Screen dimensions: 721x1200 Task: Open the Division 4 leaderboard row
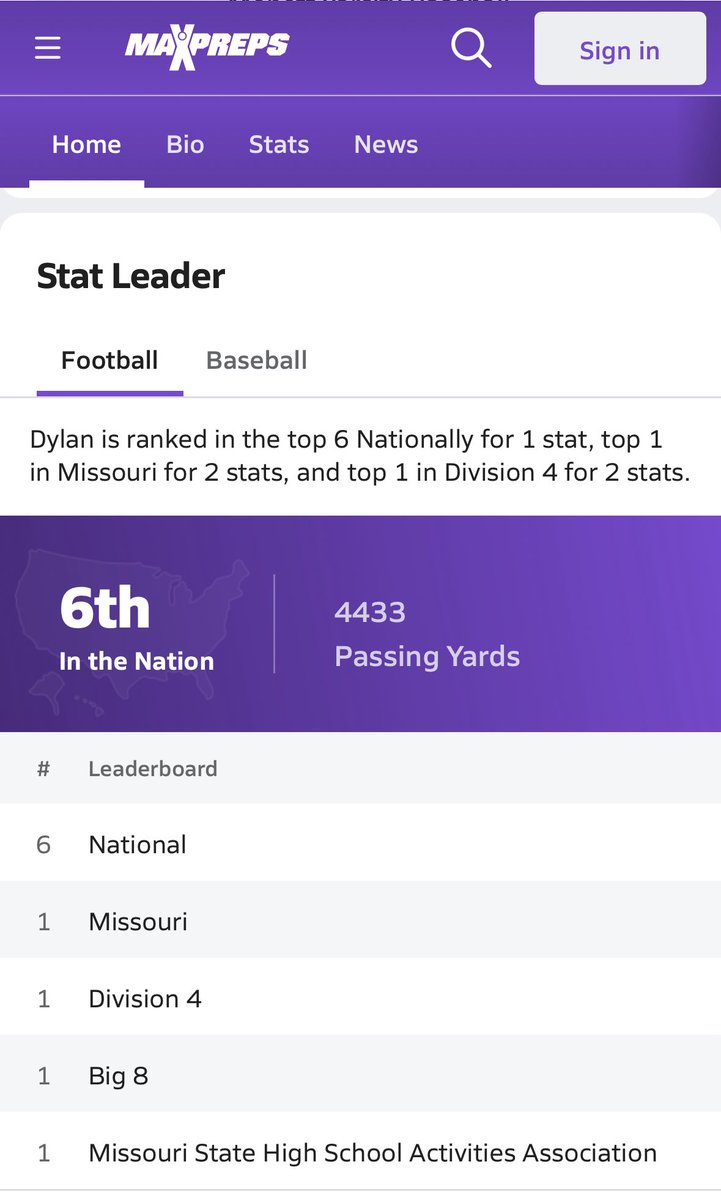point(360,998)
